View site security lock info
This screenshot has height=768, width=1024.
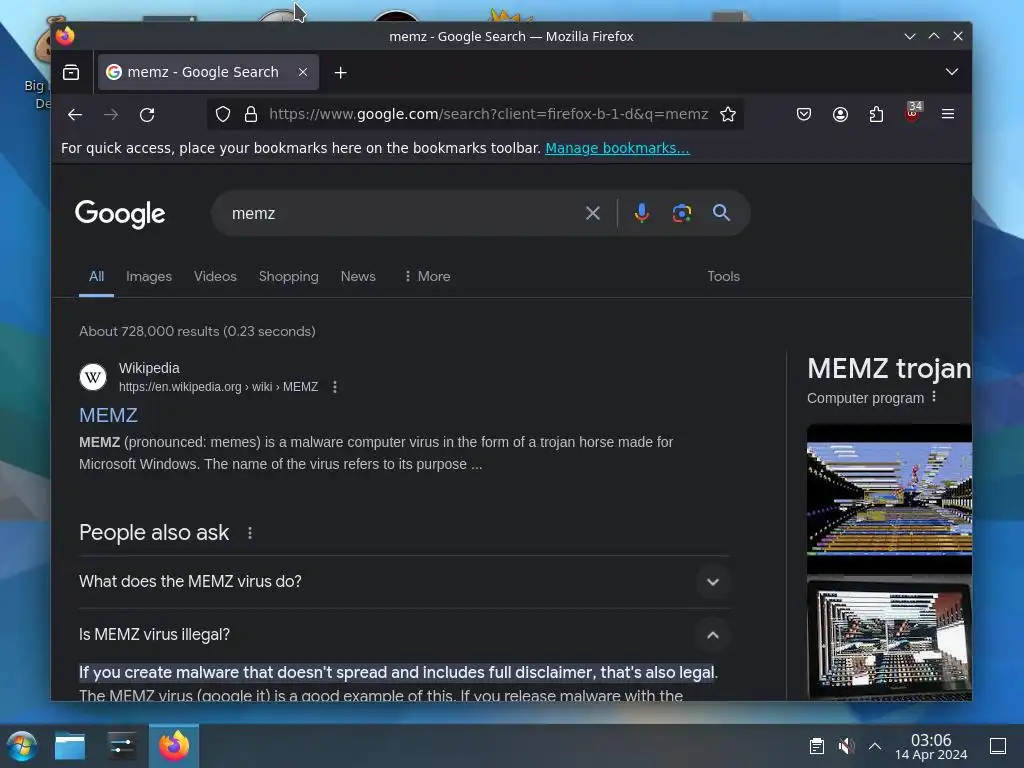[x=251, y=114]
